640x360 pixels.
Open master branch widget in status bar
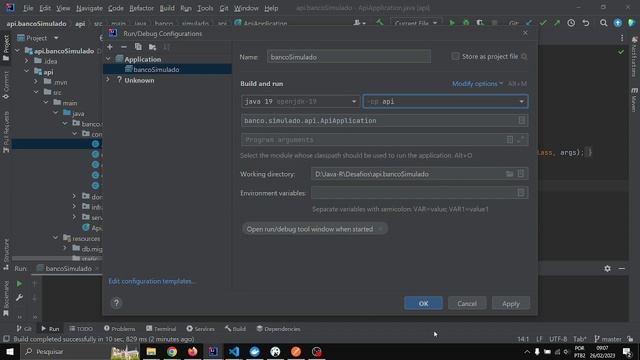tap(608, 339)
